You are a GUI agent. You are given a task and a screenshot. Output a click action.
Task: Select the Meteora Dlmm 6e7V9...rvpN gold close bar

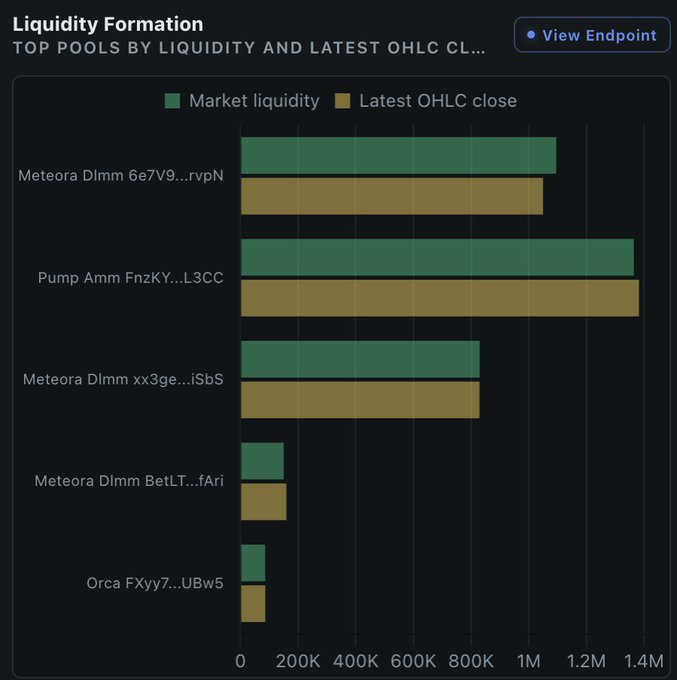[x=392, y=196]
